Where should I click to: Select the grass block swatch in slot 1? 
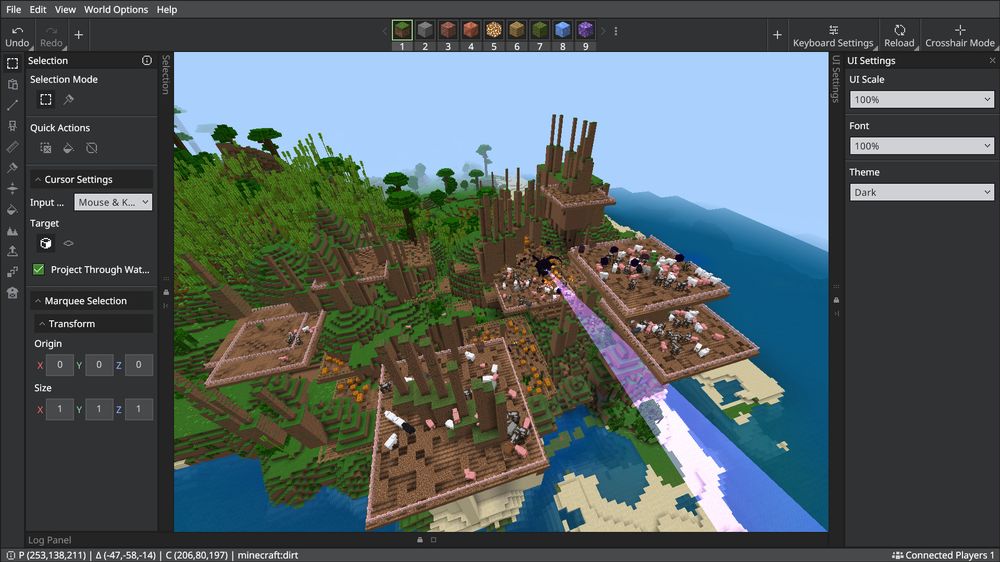pos(402,30)
